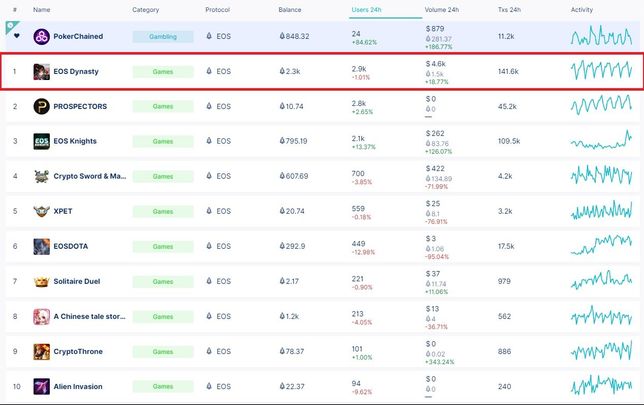Click the Games tag for EOS Knights
The width and height of the screenshot is (644, 405).
pos(163,141)
